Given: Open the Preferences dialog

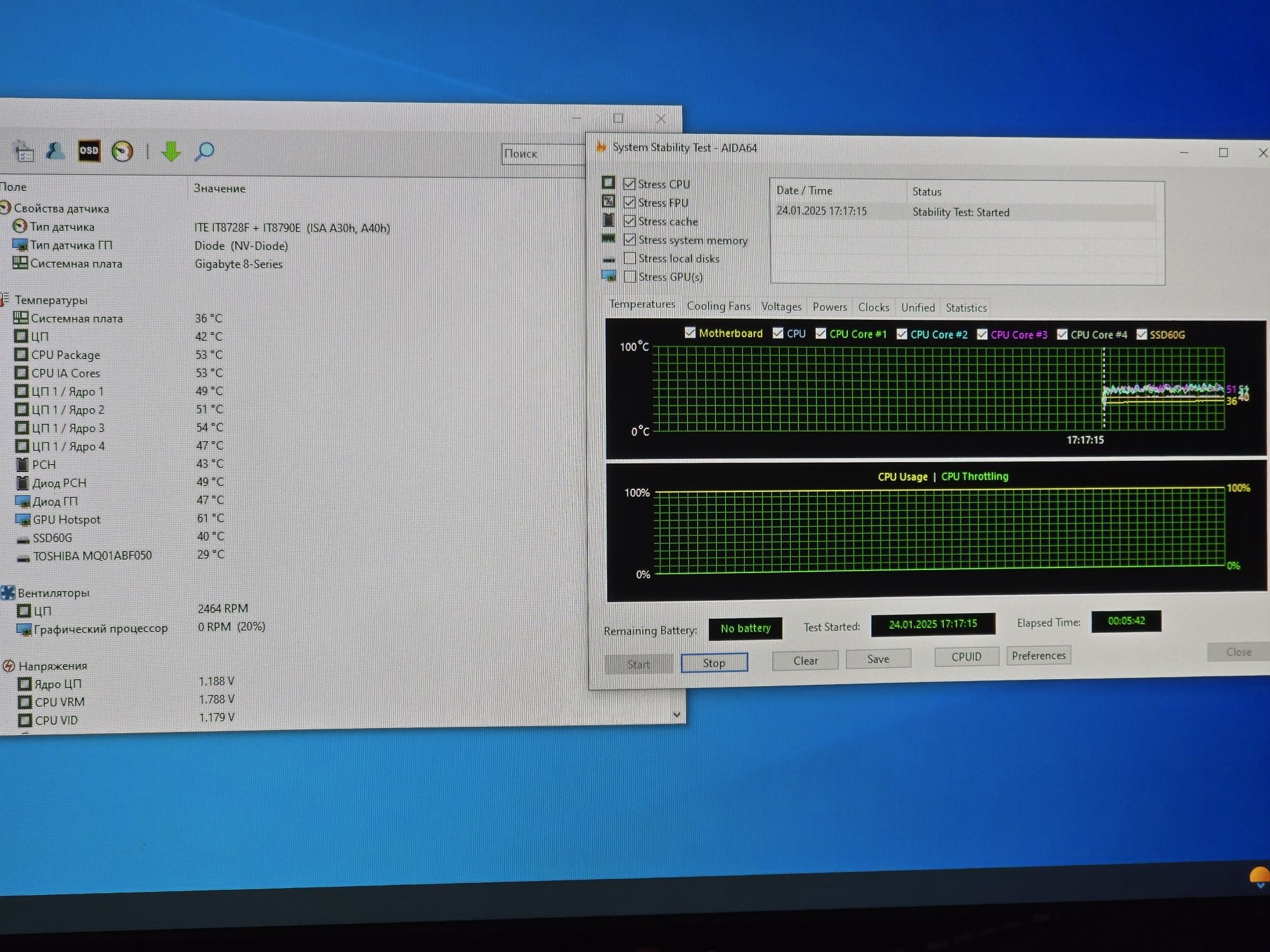Looking at the screenshot, I should 1039,656.
